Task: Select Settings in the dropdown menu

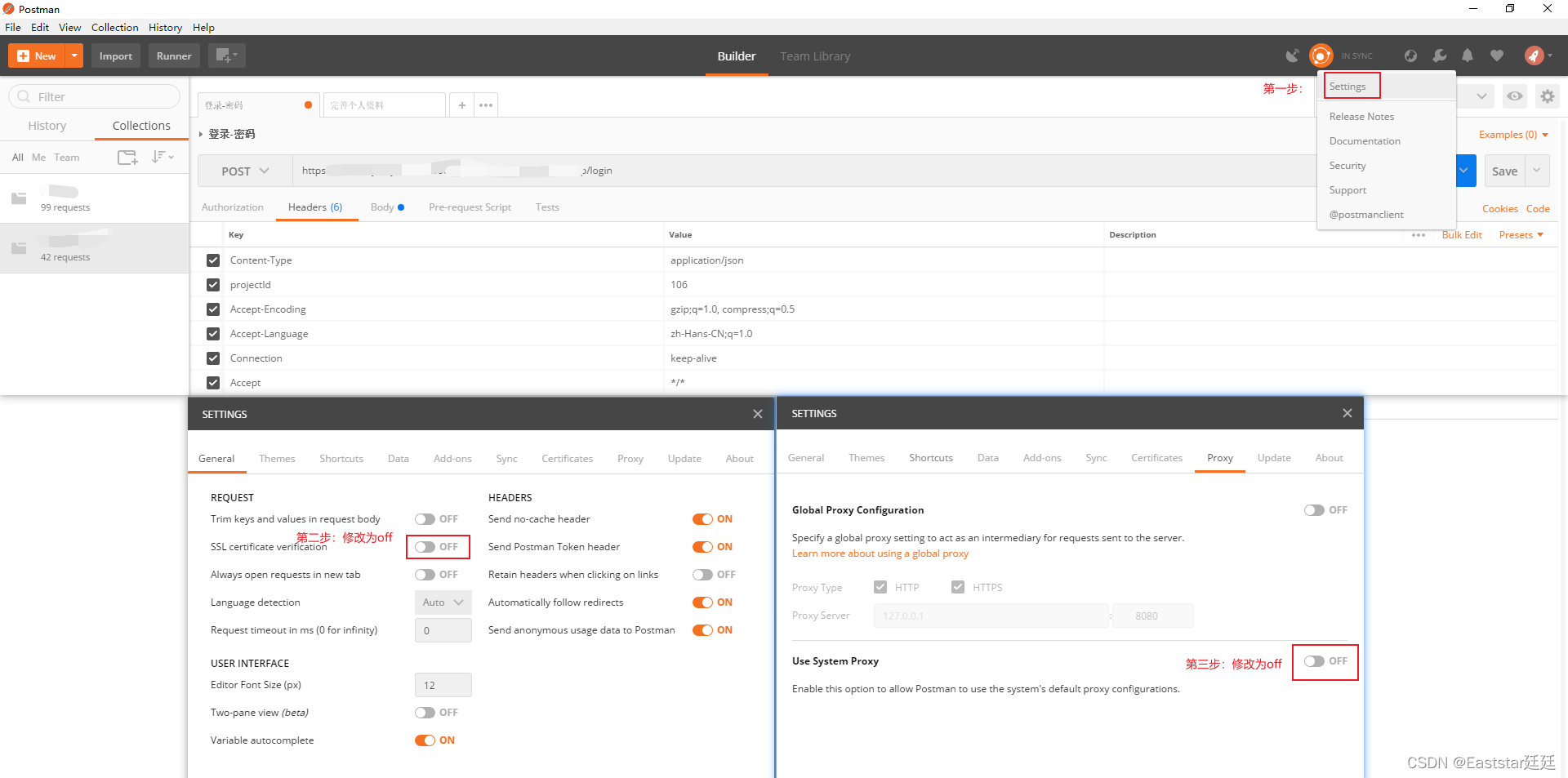Action: pos(1347,87)
